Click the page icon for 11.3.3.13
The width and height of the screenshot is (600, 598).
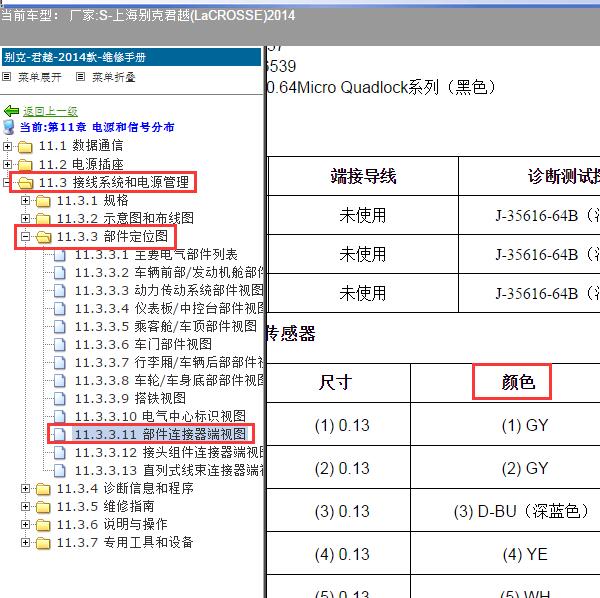click(60, 471)
